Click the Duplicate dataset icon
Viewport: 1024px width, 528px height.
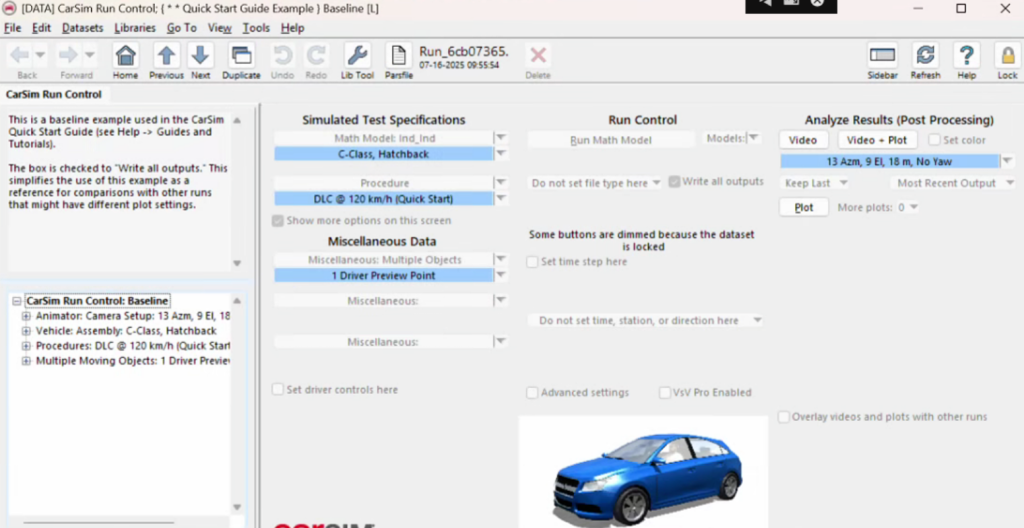pyautogui.click(x=241, y=57)
